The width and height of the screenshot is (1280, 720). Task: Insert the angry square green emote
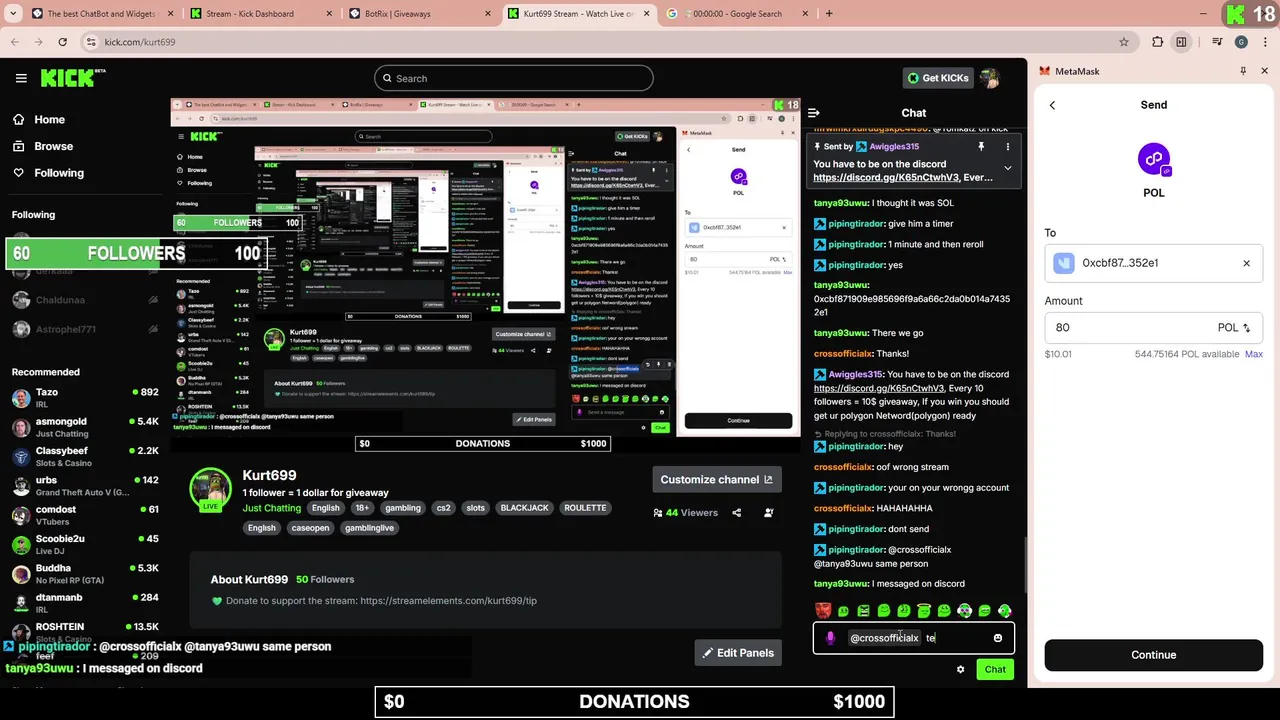863,610
